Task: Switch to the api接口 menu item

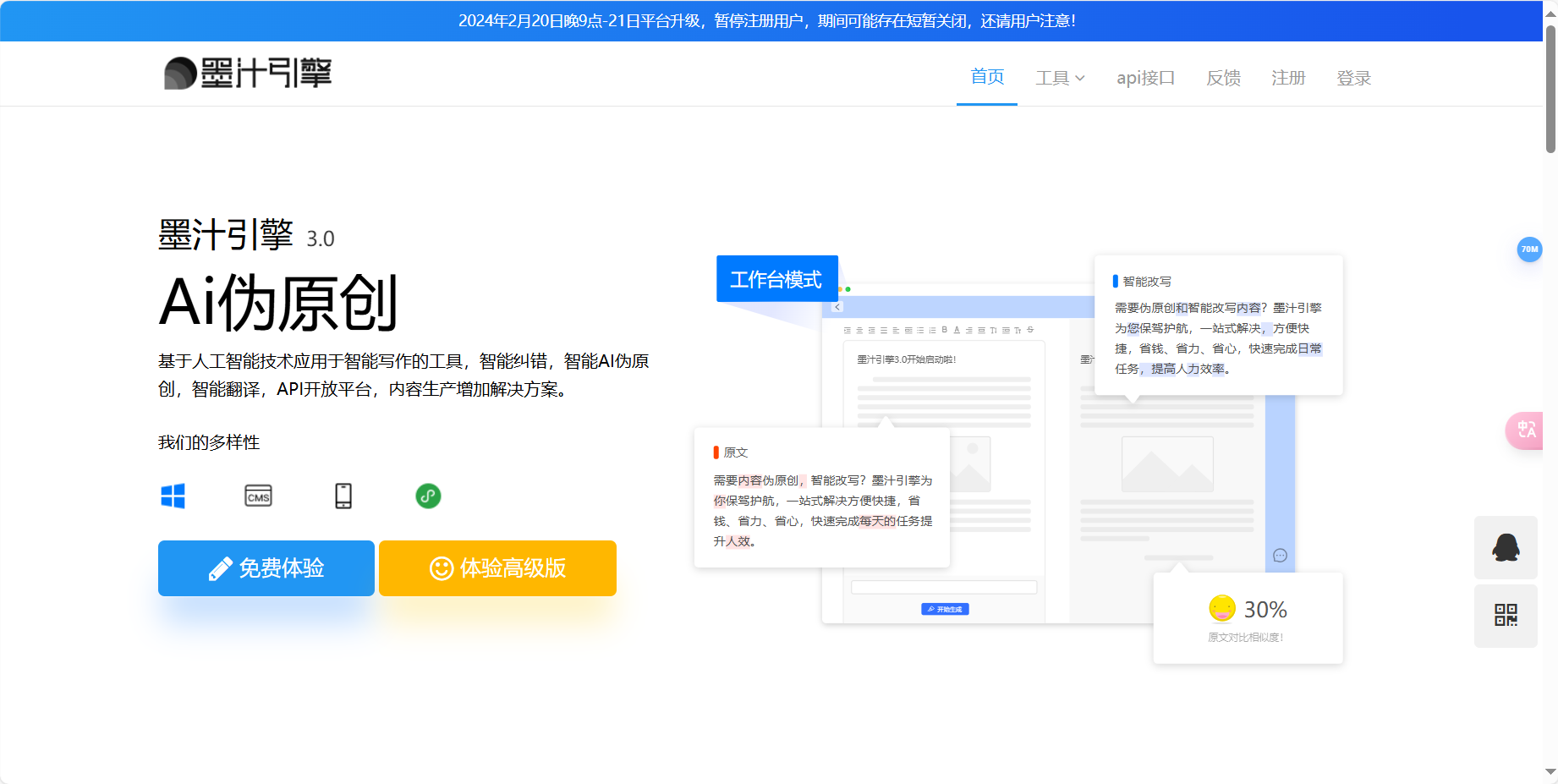Action: point(1146,78)
